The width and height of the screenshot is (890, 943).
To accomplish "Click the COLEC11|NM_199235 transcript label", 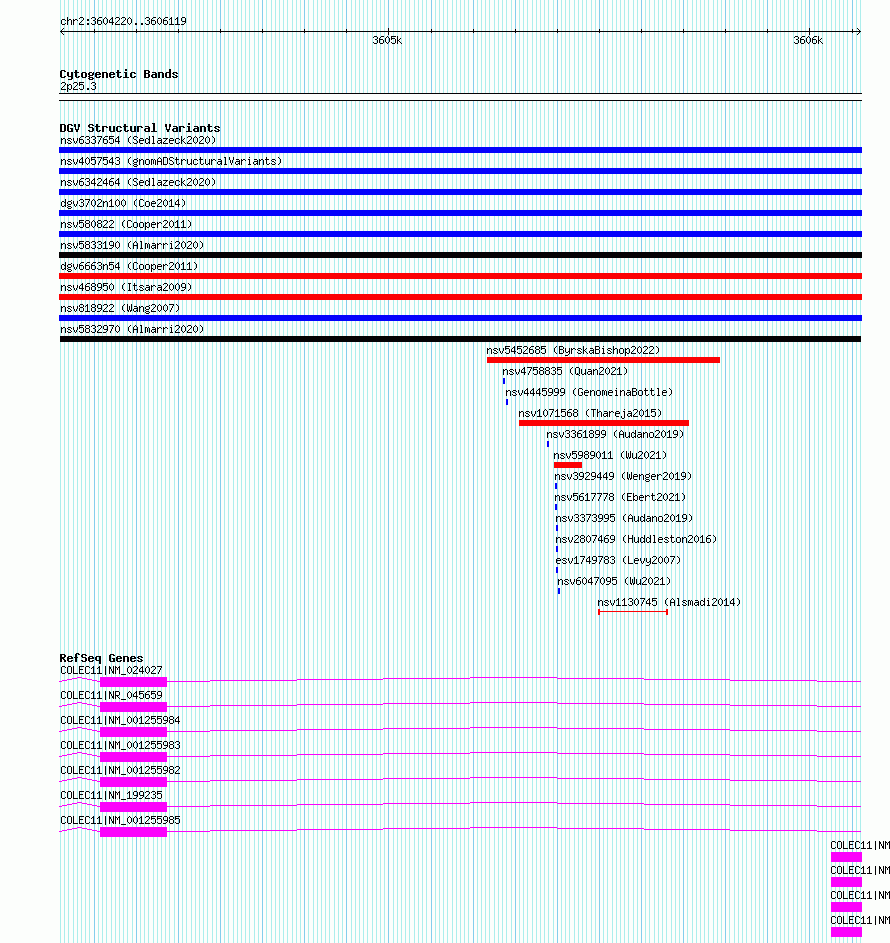I will (x=111, y=796).
